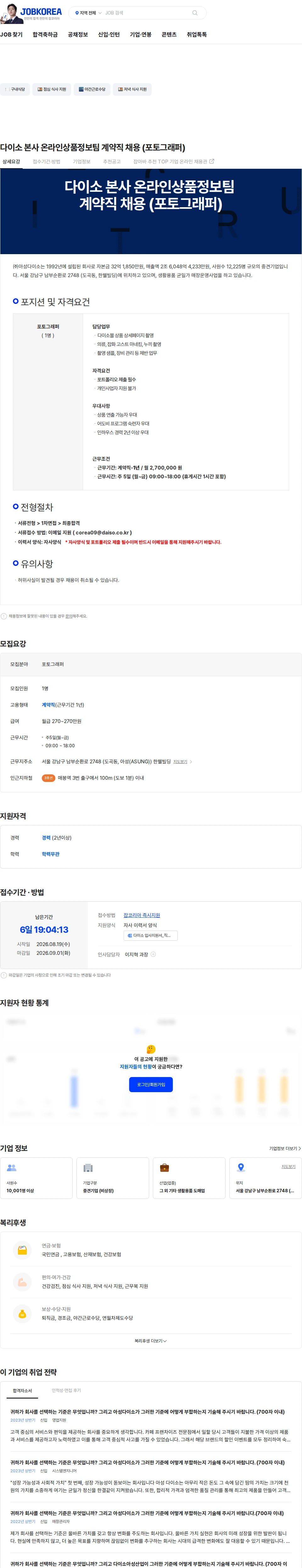Open 지도보기 in the 위치 card

pyautogui.click(x=288, y=1166)
